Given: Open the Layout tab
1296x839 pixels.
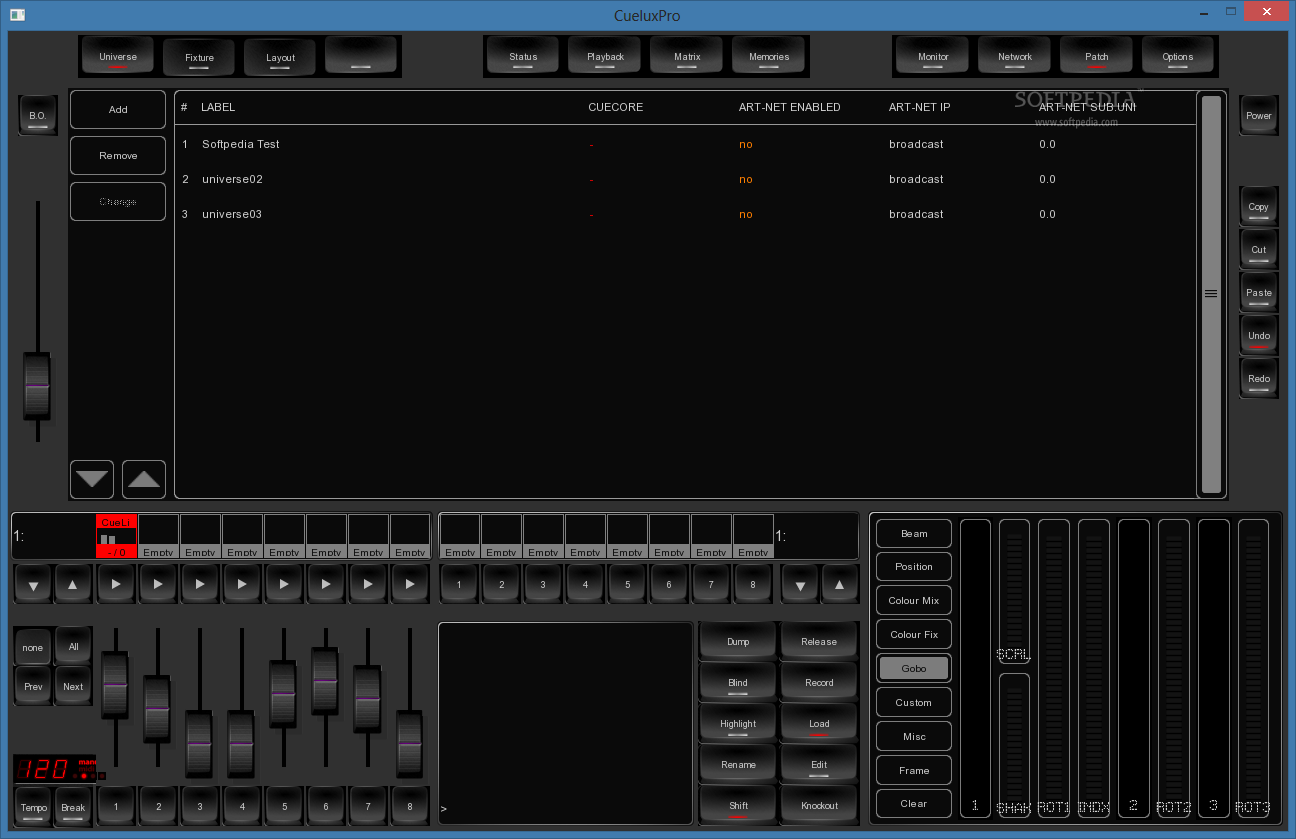Looking at the screenshot, I should tap(280, 57).
